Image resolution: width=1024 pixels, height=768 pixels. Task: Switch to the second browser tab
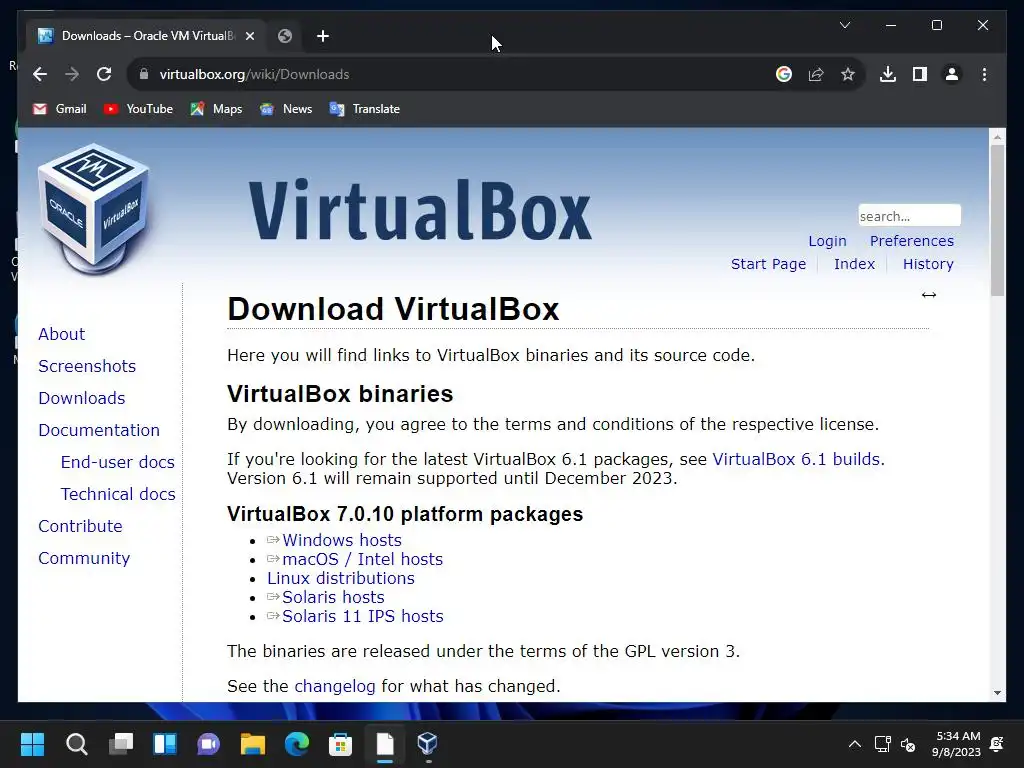(x=285, y=36)
